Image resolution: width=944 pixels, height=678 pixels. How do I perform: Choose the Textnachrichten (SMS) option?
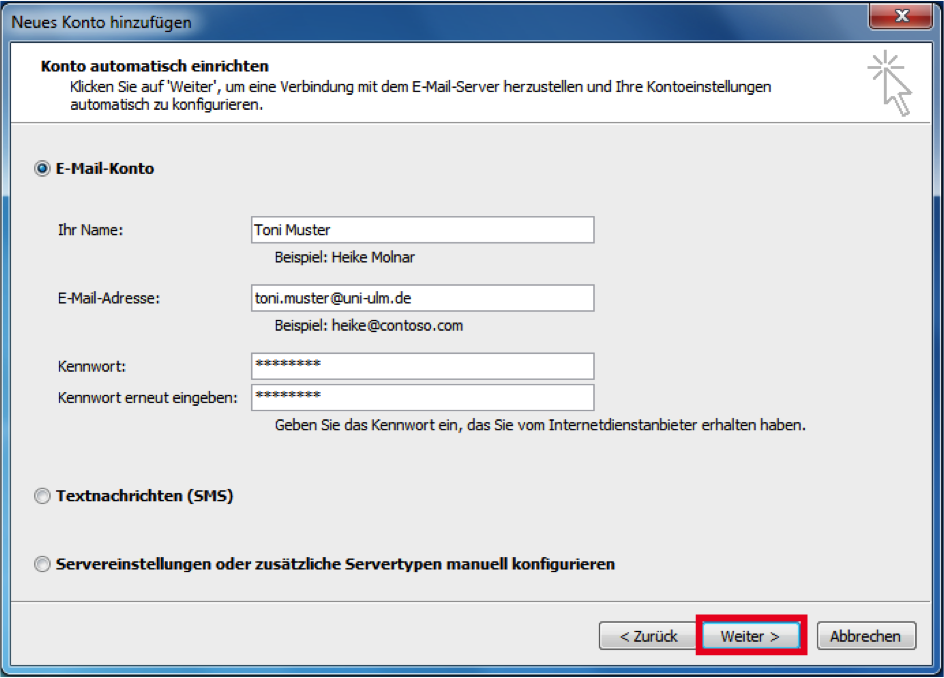click(x=42, y=496)
